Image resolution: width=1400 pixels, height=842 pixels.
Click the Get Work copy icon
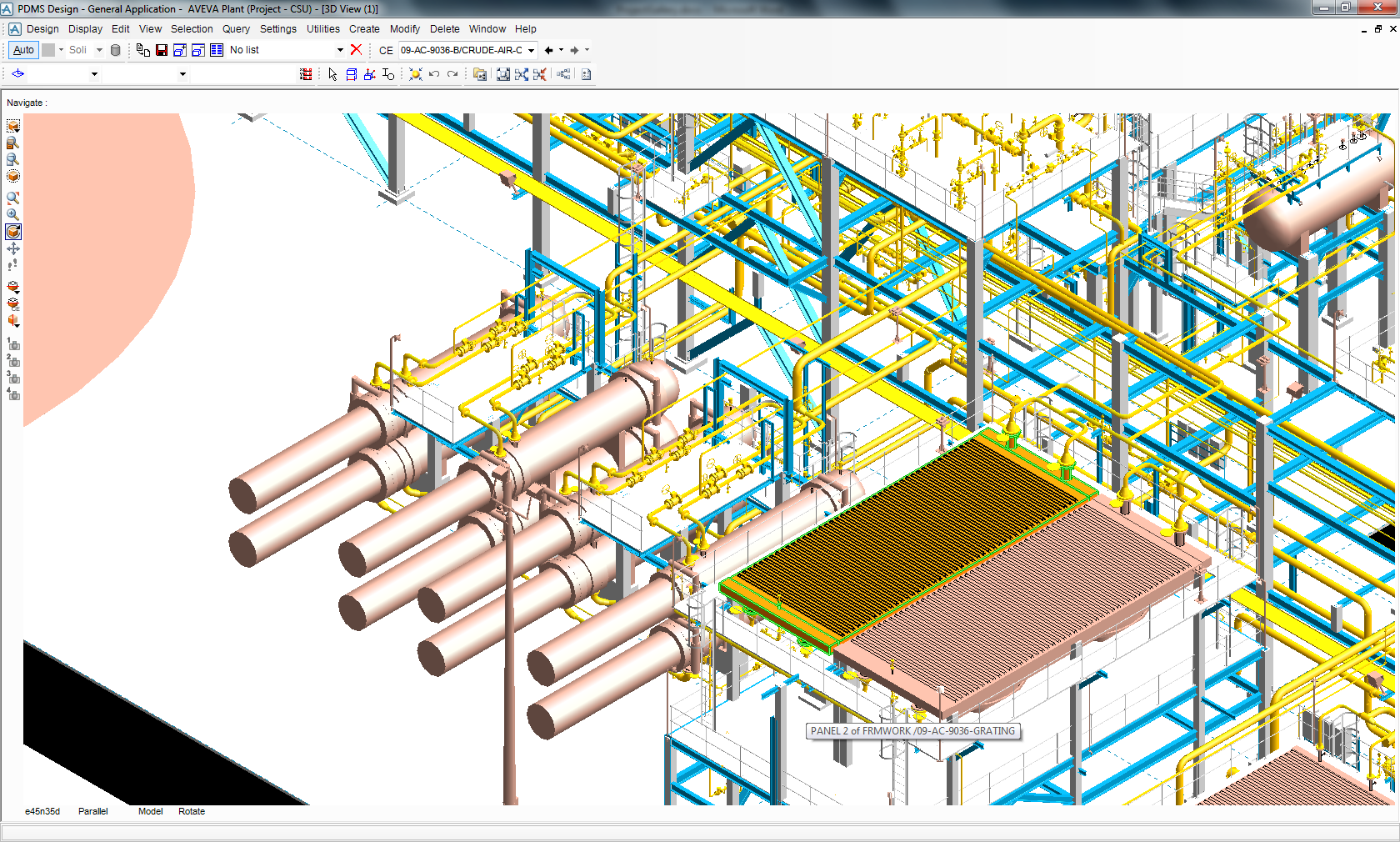pyautogui.click(x=143, y=50)
